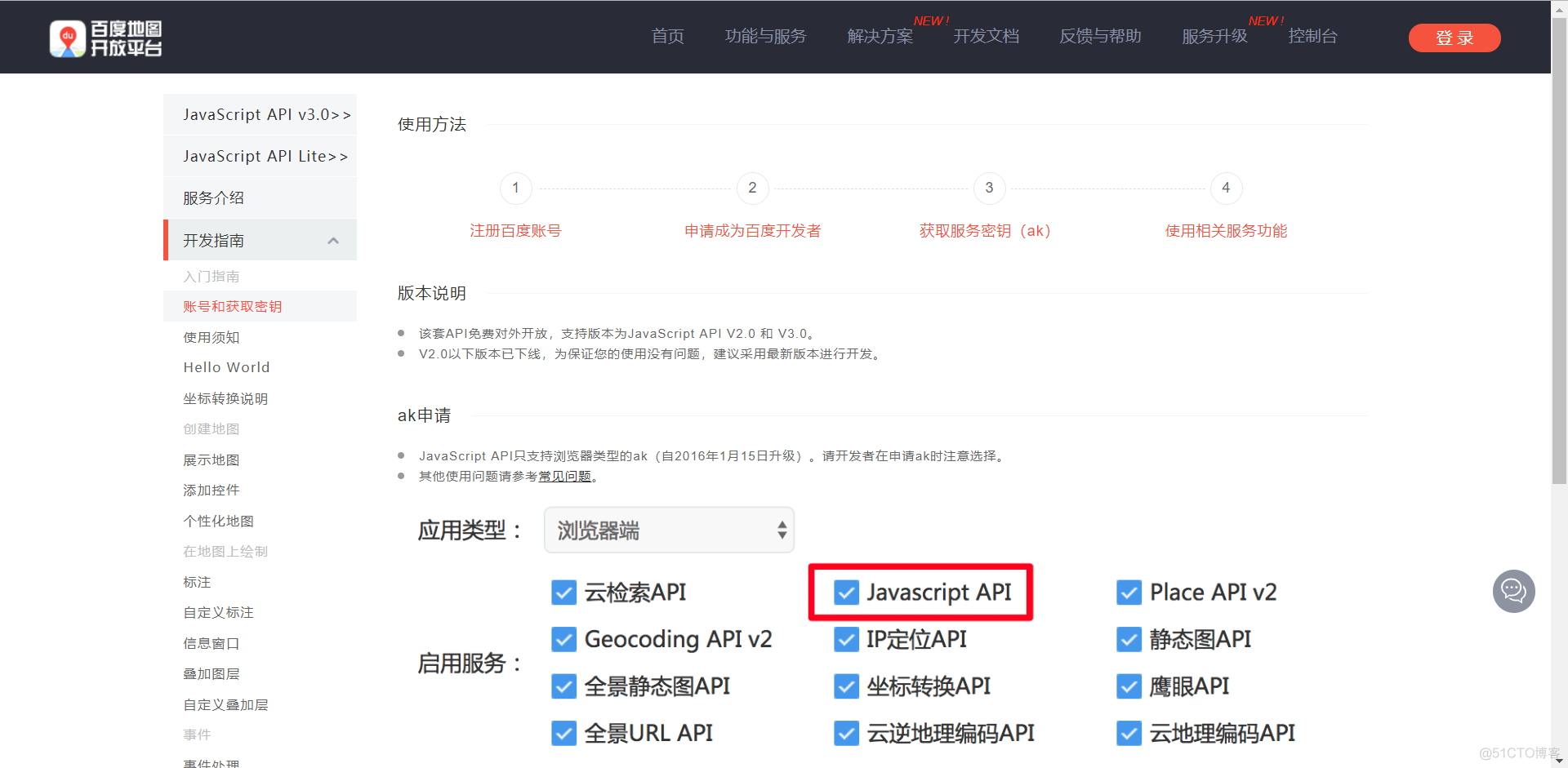Image resolution: width=1568 pixels, height=768 pixels.
Task: Select 标注 in the sidebar
Action: pyautogui.click(x=197, y=583)
